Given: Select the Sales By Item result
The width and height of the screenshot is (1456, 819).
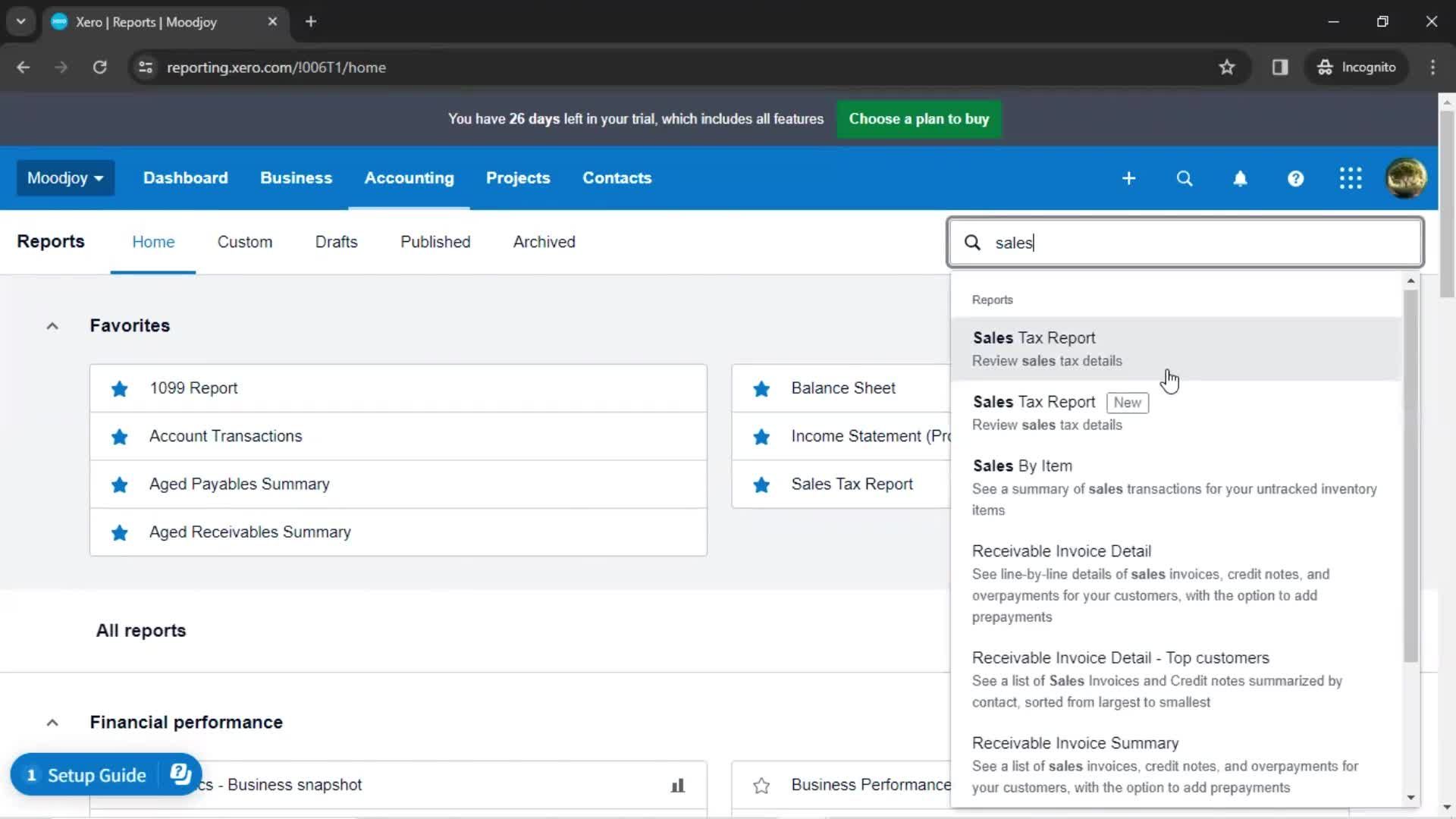Looking at the screenshot, I should pos(1175,487).
